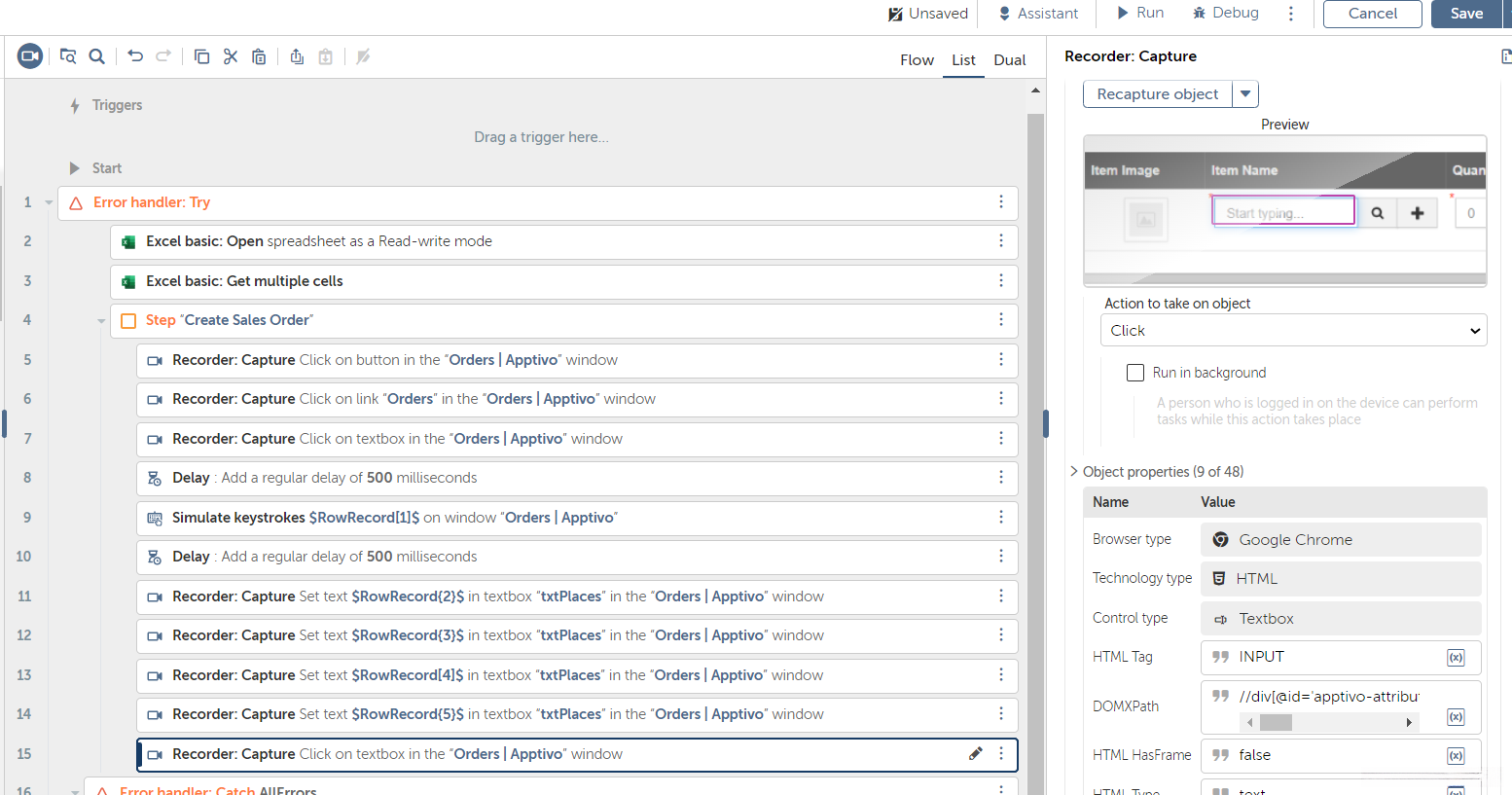Image resolution: width=1512 pixels, height=795 pixels.
Task: Collapse the Create Sales Order step
Action: (101, 321)
